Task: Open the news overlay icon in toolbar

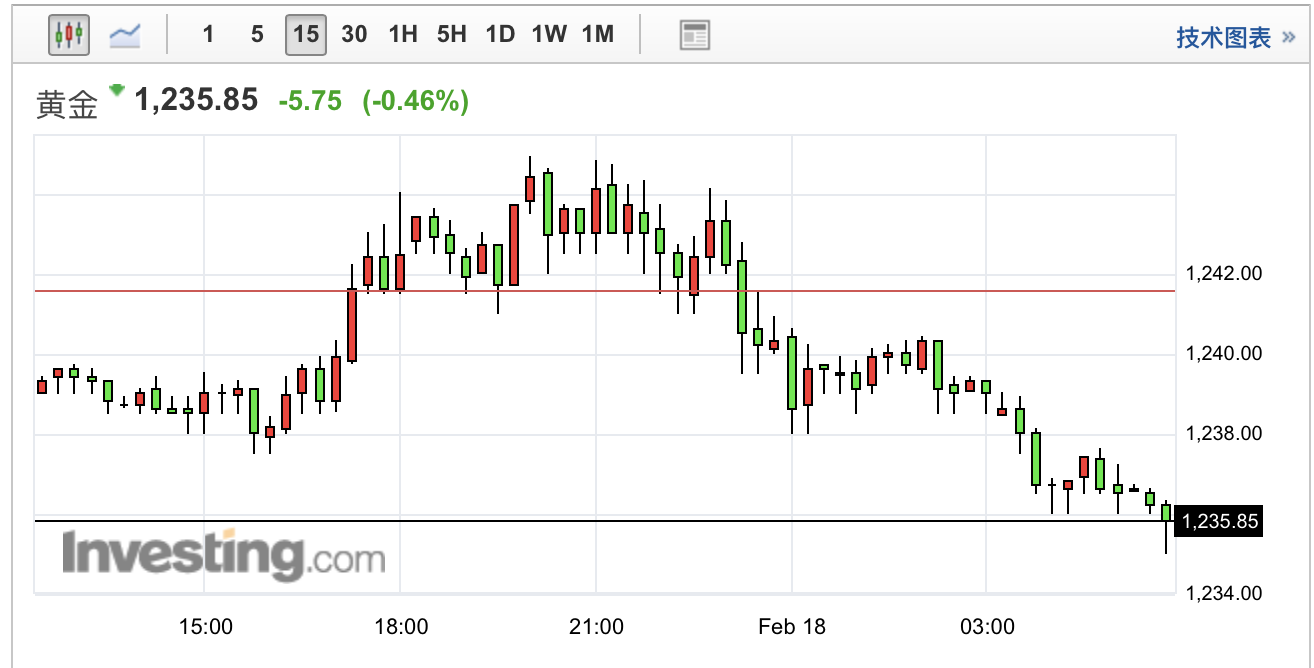Action: [694, 35]
